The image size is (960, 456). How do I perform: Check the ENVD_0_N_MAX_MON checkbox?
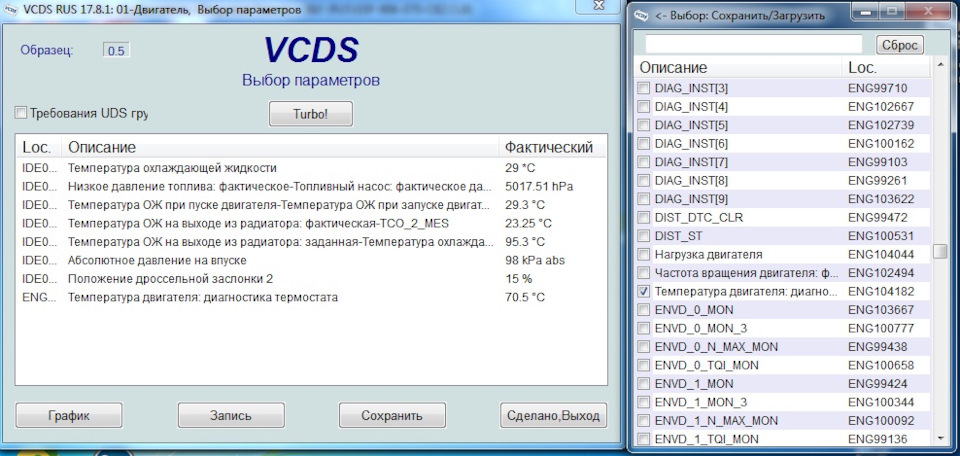pyautogui.click(x=643, y=346)
